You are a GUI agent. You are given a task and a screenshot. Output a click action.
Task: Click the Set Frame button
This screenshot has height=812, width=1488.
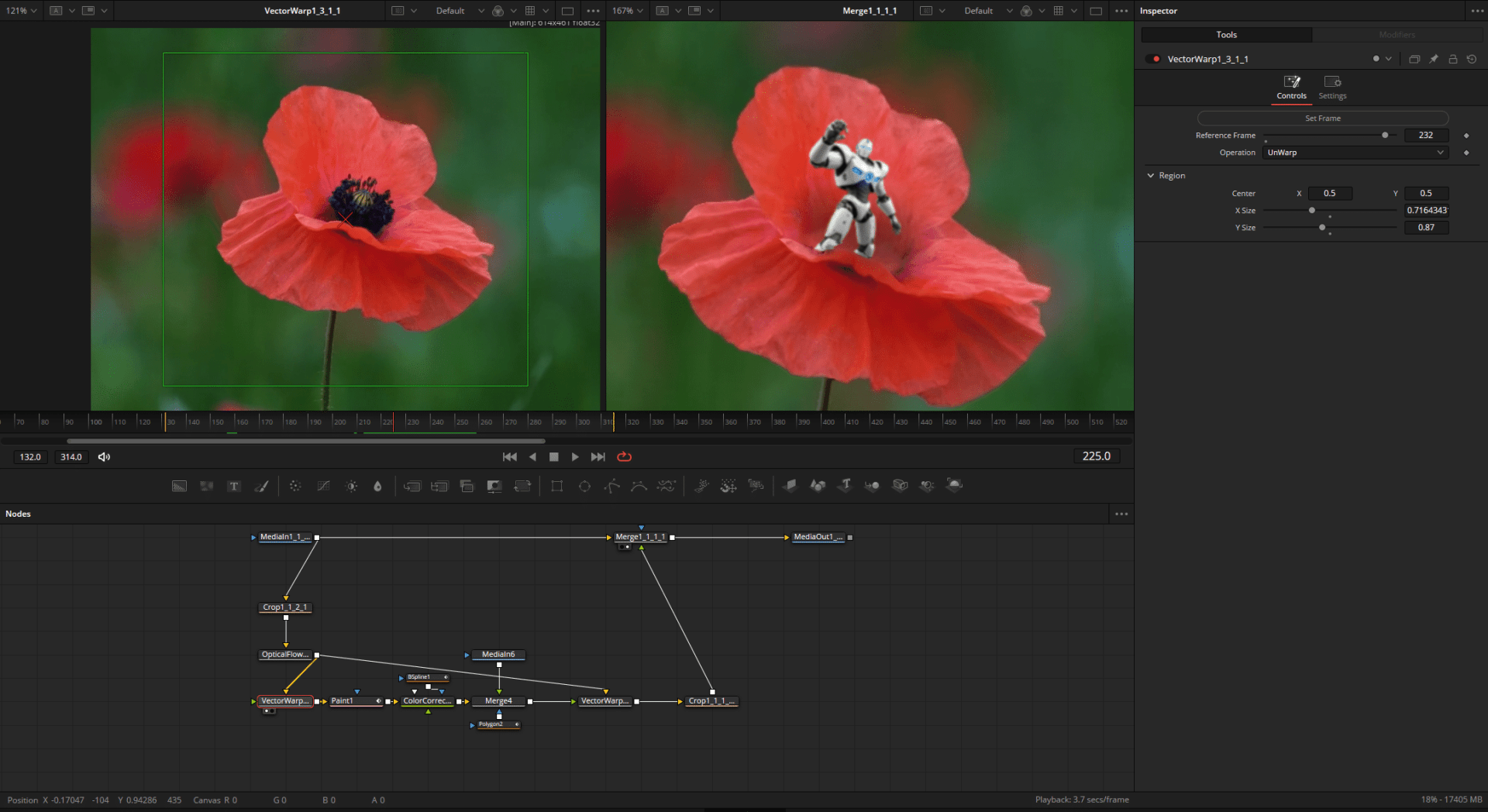[x=1322, y=118]
